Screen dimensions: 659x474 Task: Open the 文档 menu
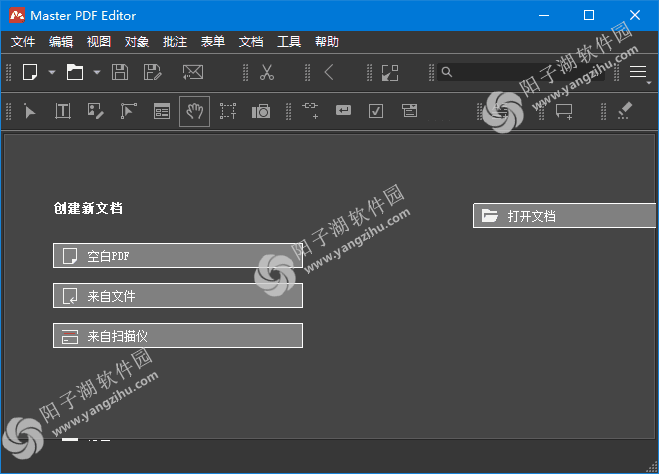click(x=251, y=42)
